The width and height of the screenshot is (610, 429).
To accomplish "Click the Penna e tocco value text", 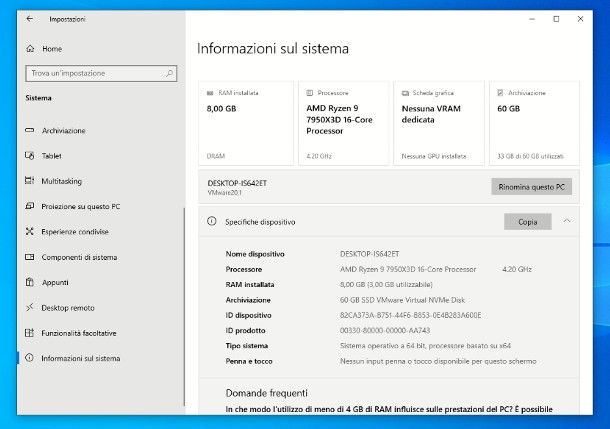I will click(x=438, y=361).
